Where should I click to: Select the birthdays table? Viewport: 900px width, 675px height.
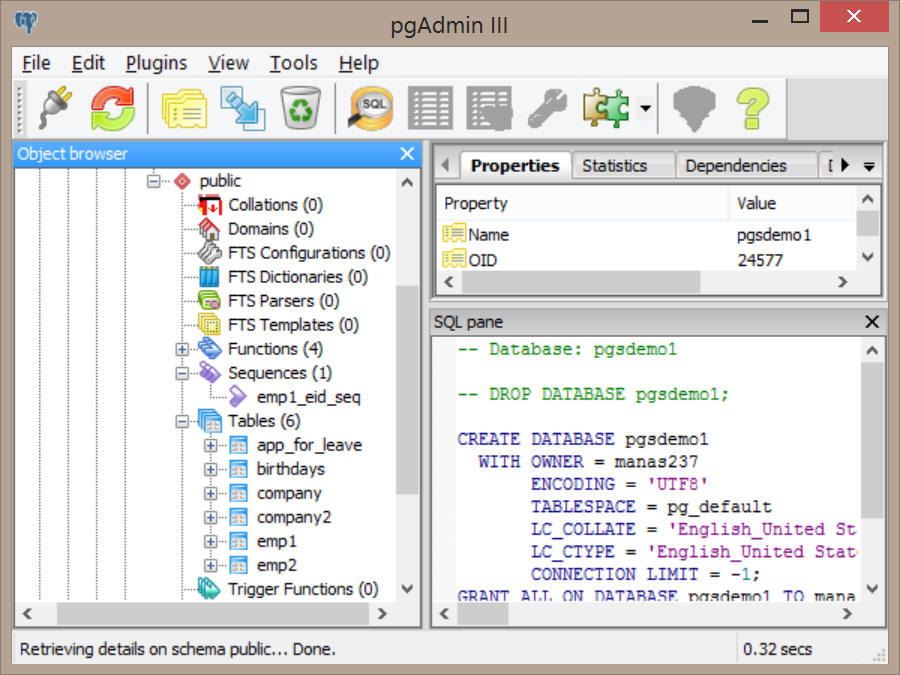[x=290, y=470]
